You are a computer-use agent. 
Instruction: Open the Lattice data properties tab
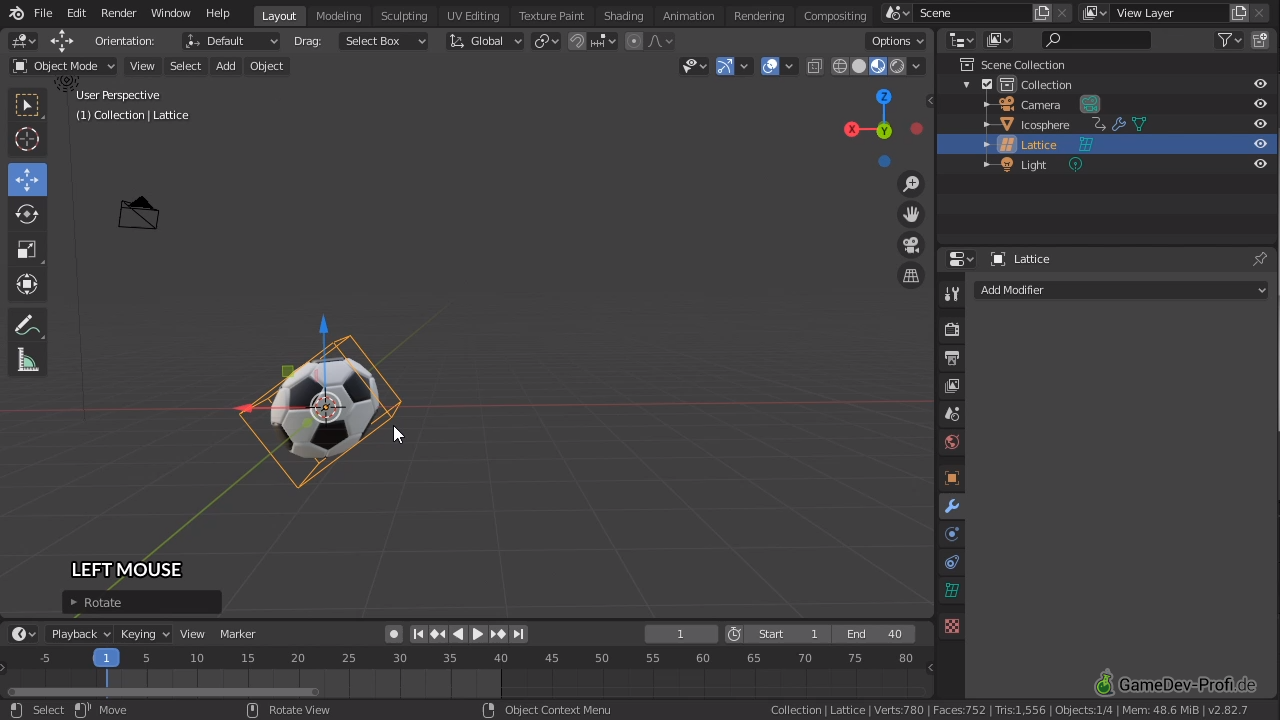tap(952, 590)
